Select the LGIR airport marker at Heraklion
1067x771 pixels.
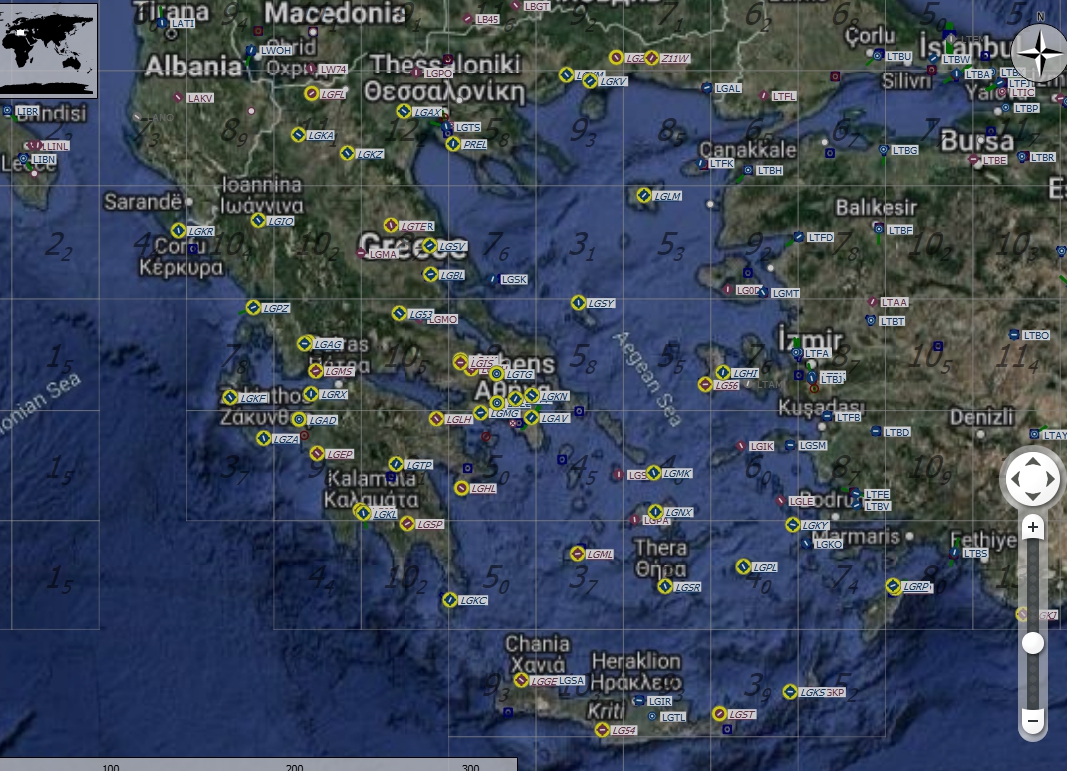(x=639, y=700)
